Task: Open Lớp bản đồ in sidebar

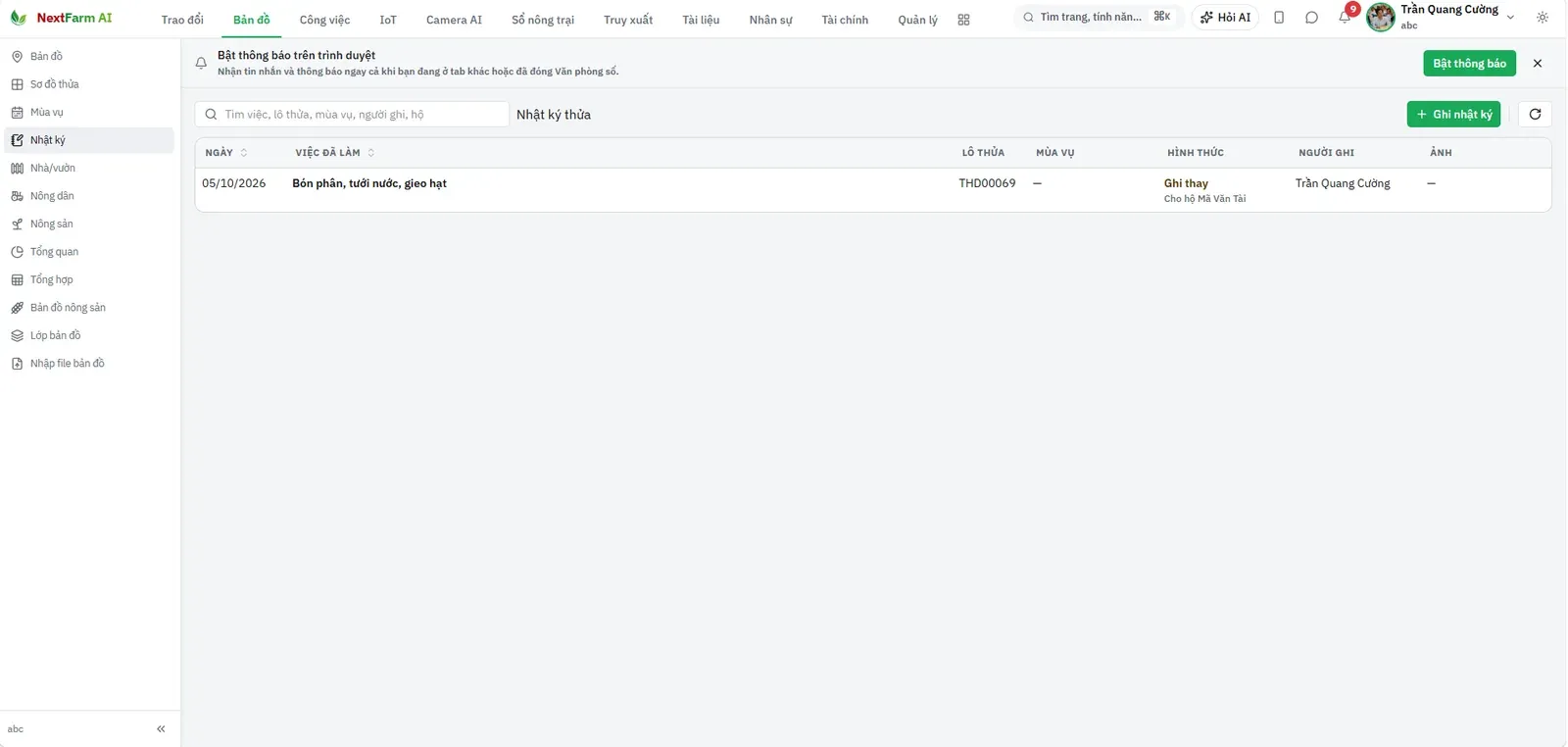Action: point(89,336)
